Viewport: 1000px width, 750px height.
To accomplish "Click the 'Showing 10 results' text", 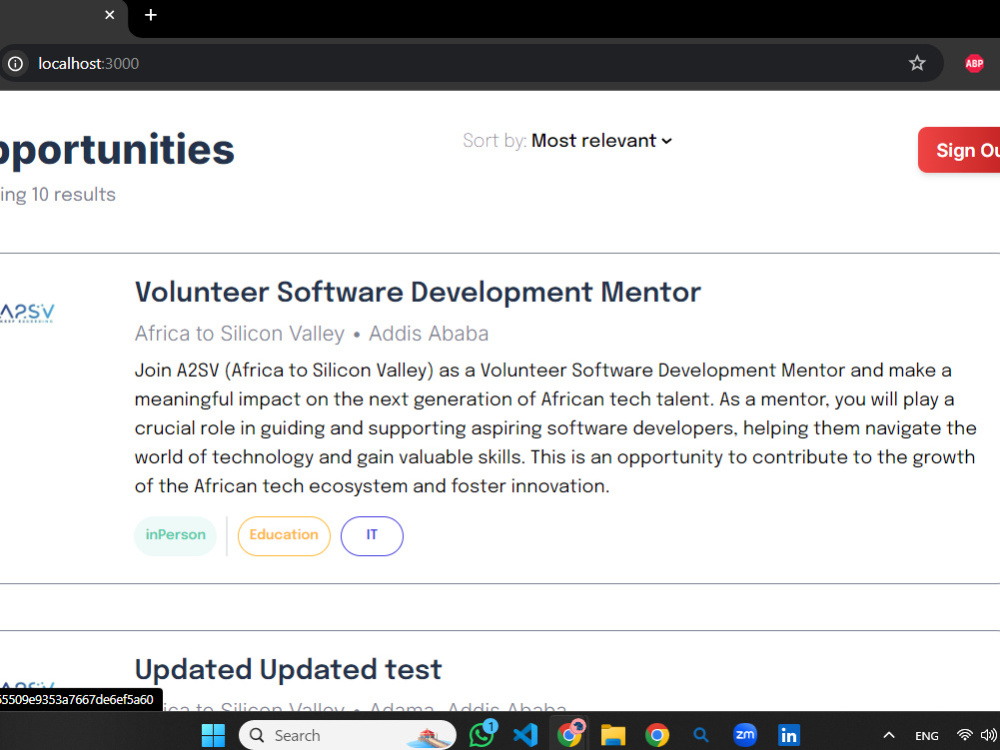I will (57, 195).
